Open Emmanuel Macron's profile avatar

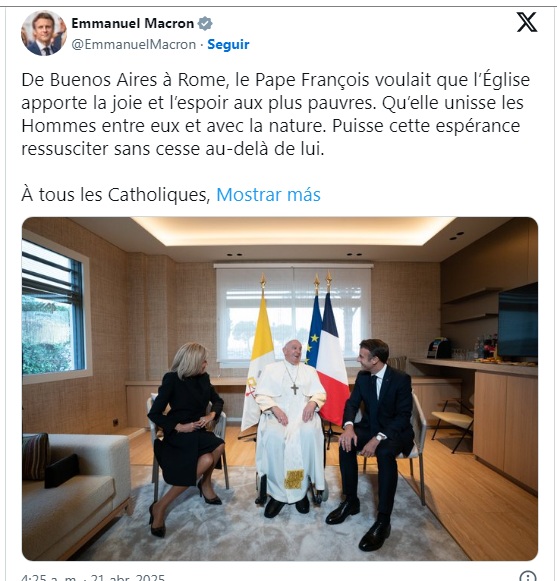pos(44,33)
